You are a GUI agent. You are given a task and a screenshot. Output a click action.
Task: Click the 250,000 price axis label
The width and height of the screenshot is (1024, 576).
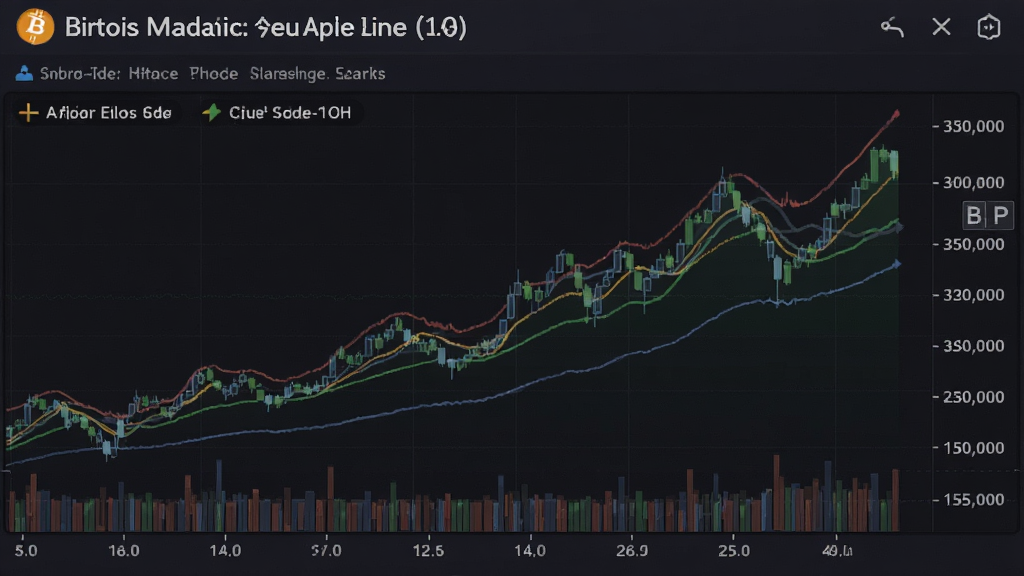pos(974,397)
